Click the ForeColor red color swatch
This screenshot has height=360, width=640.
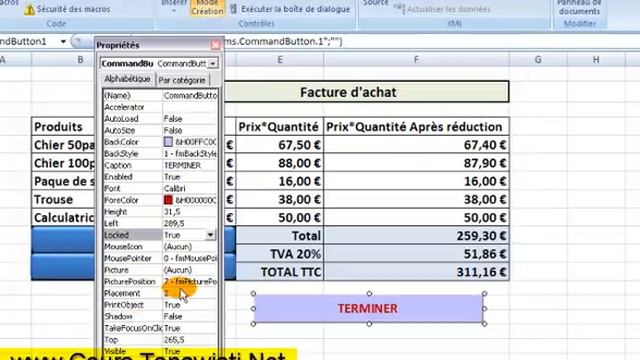[x=168, y=200]
